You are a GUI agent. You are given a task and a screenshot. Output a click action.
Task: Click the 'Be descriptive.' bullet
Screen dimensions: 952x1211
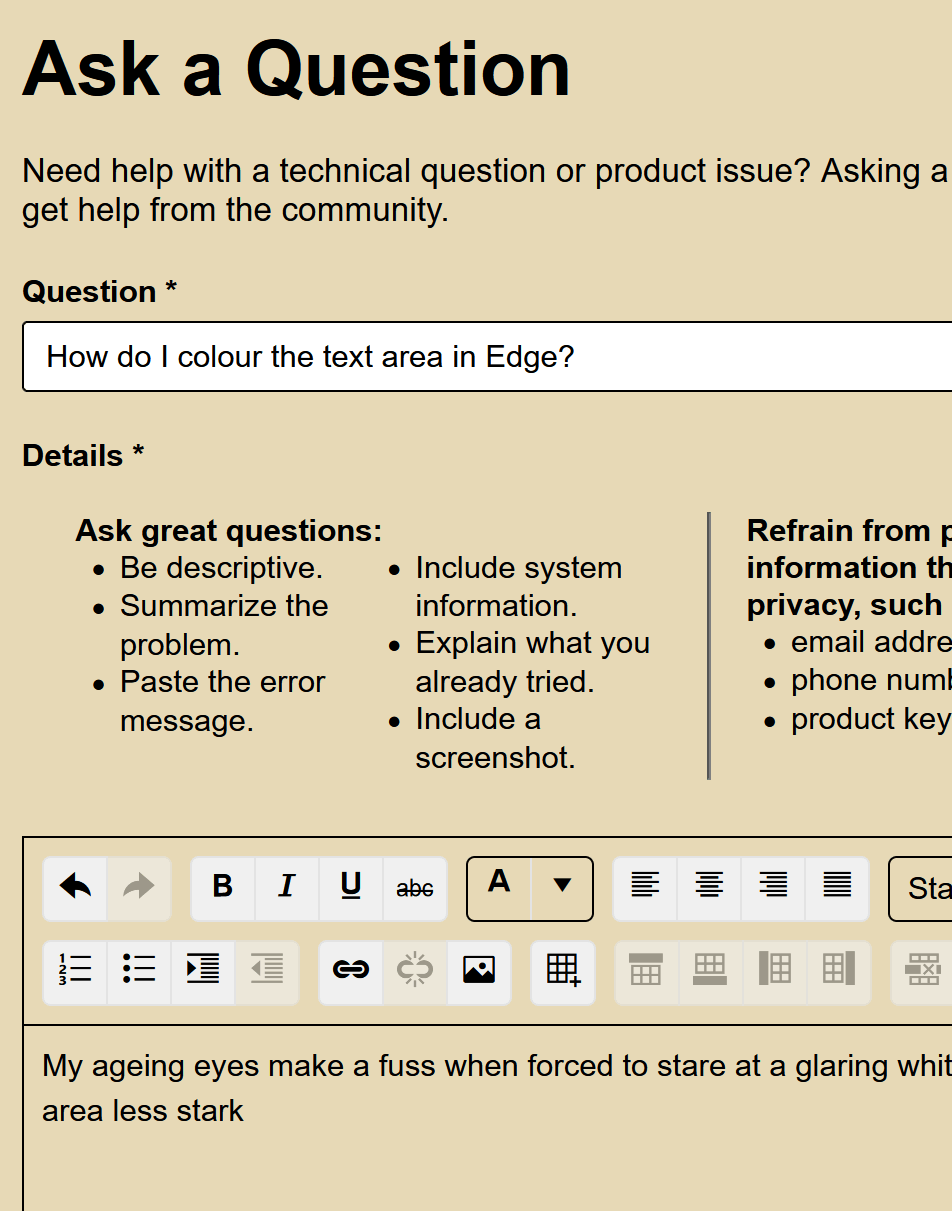[221, 568]
